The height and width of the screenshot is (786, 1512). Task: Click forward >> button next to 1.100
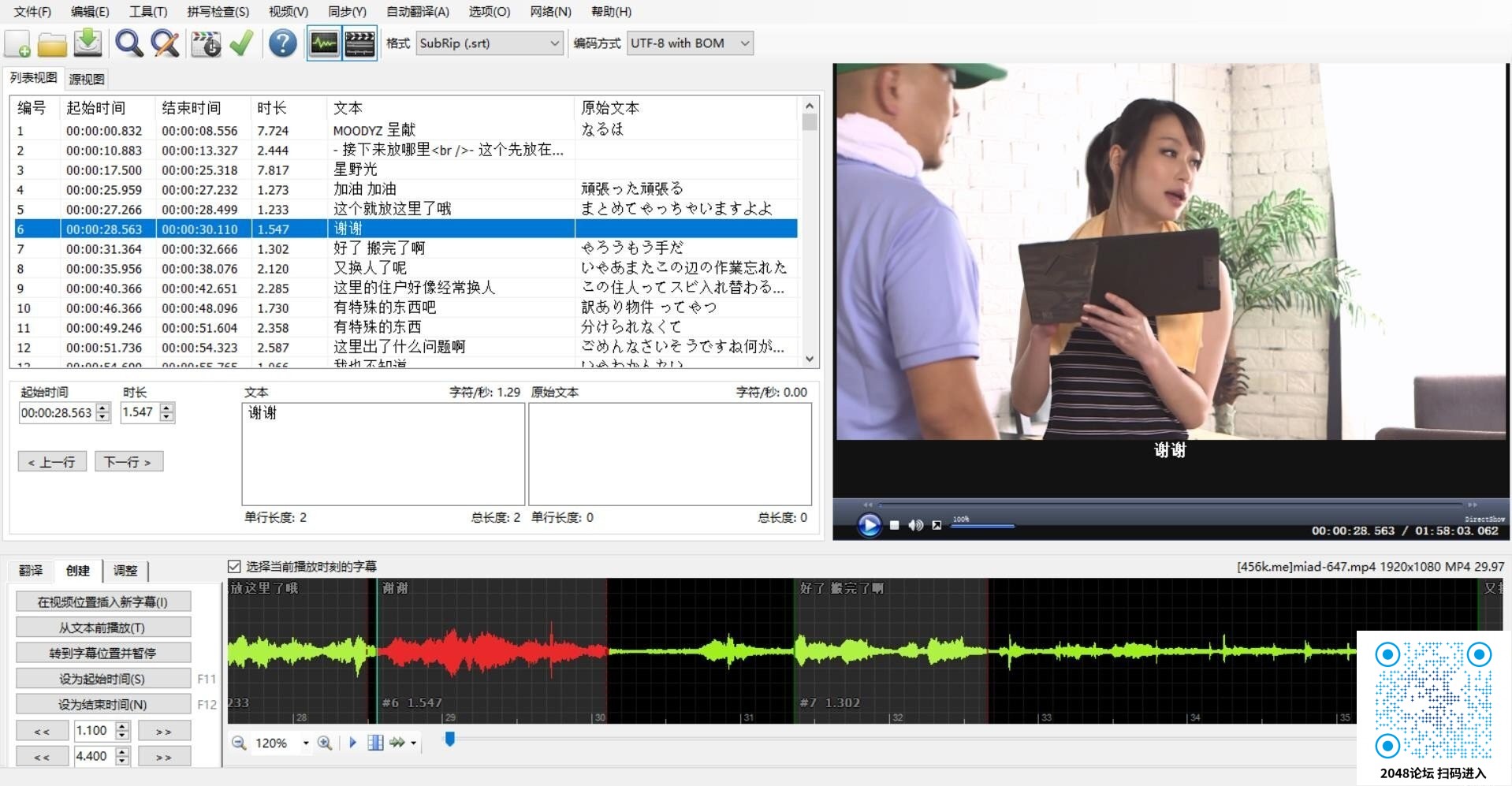[164, 731]
